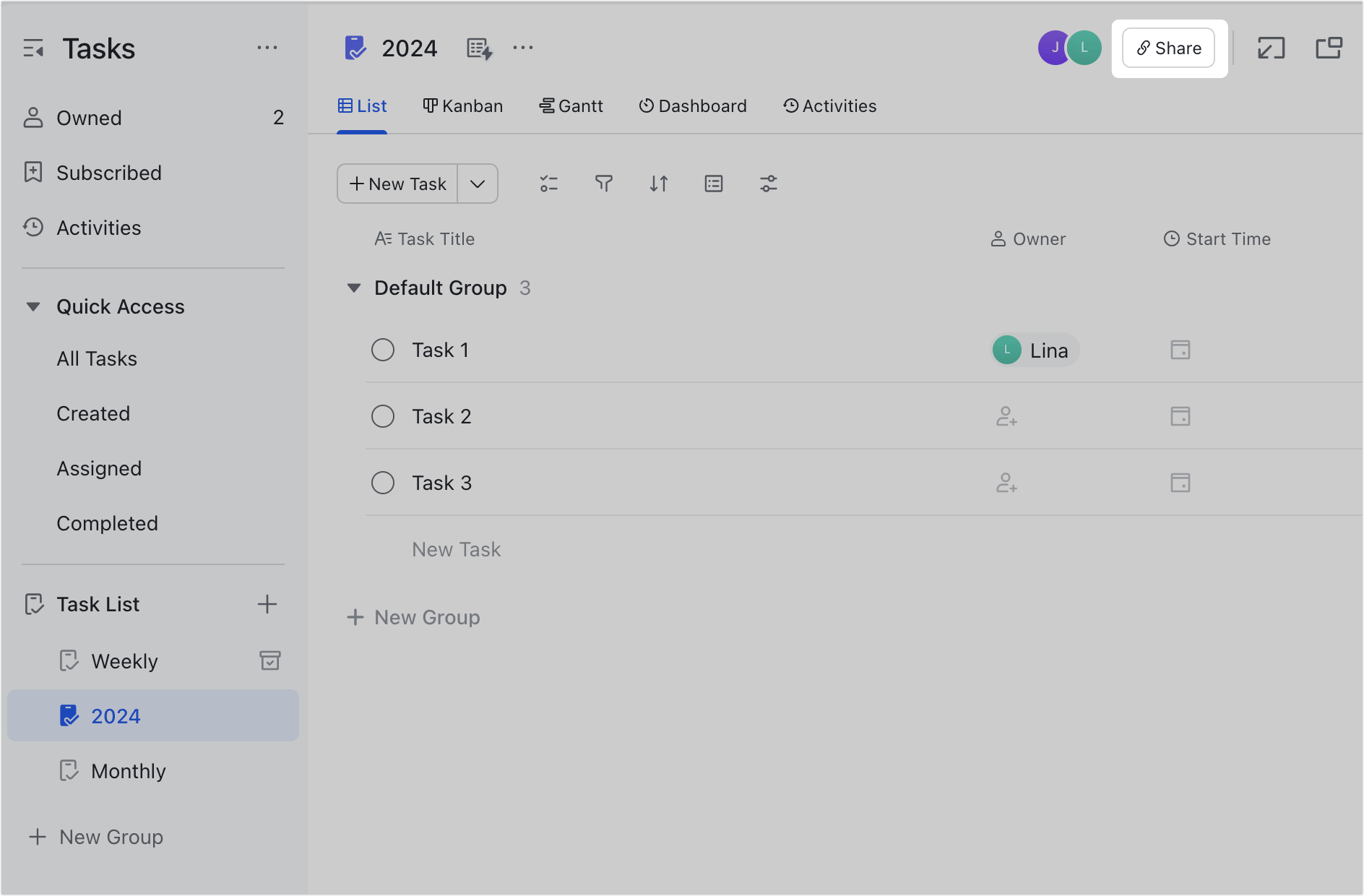Image resolution: width=1364 pixels, height=896 pixels.
Task: Click the Share button
Action: pos(1169,48)
